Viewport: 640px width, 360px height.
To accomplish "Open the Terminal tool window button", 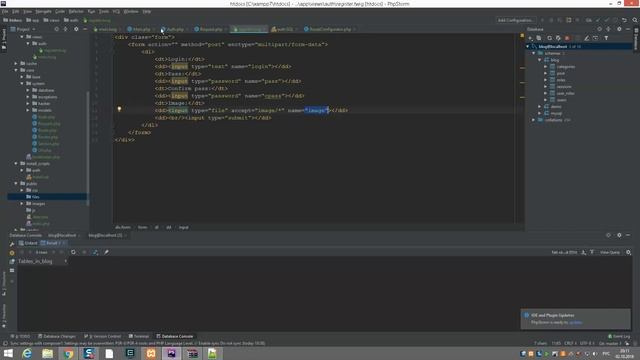I will click(139, 336).
